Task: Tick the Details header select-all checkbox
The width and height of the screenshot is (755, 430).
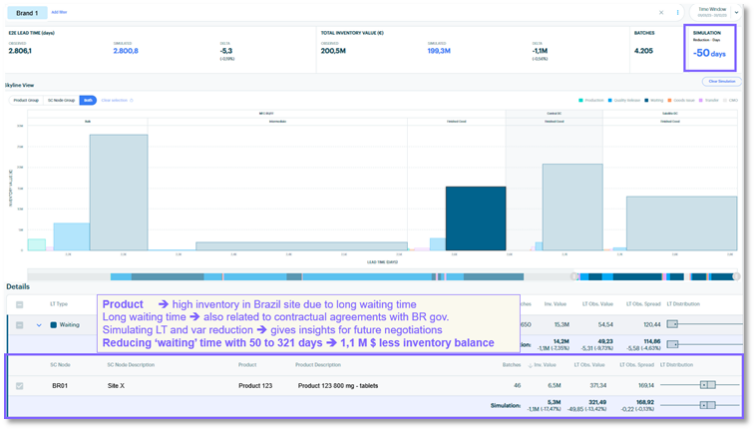Action: point(19,304)
